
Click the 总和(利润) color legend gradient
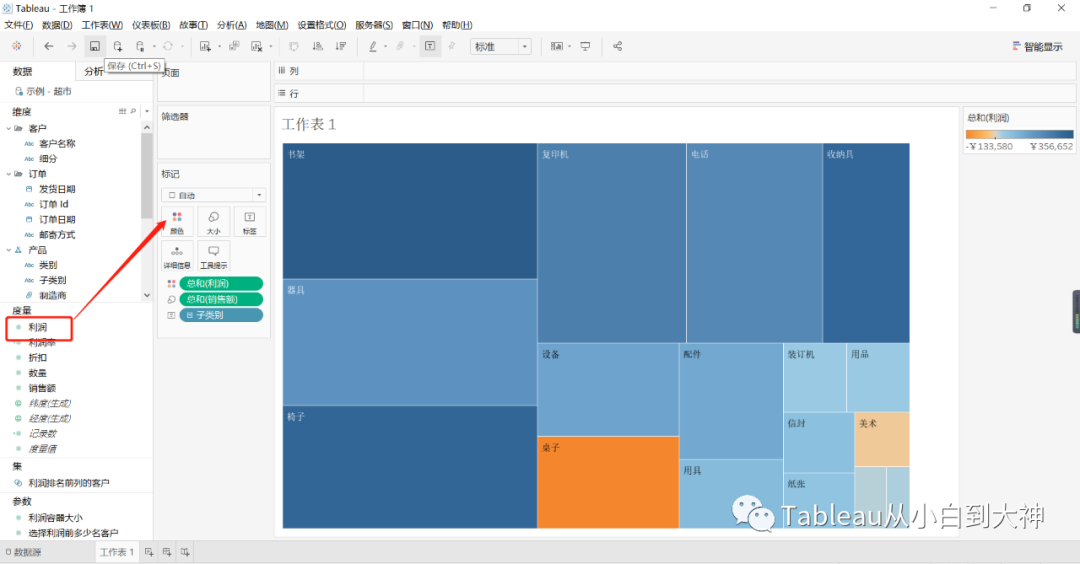point(1019,134)
